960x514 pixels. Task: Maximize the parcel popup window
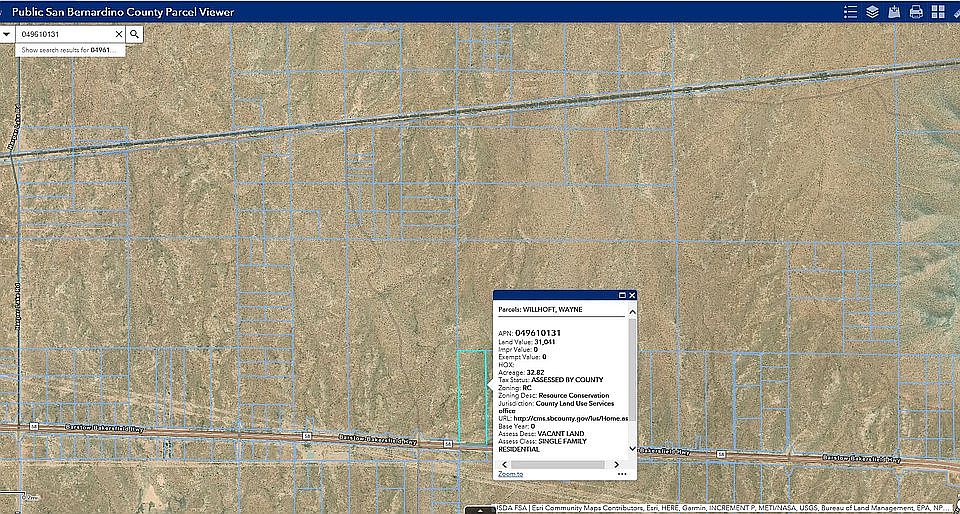coord(623,295)
